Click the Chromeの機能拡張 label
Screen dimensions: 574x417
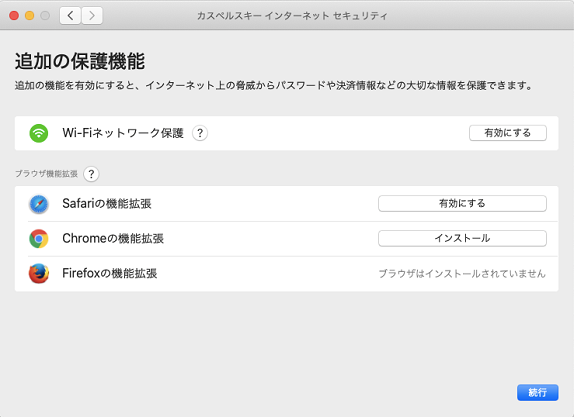coord(113,238)
